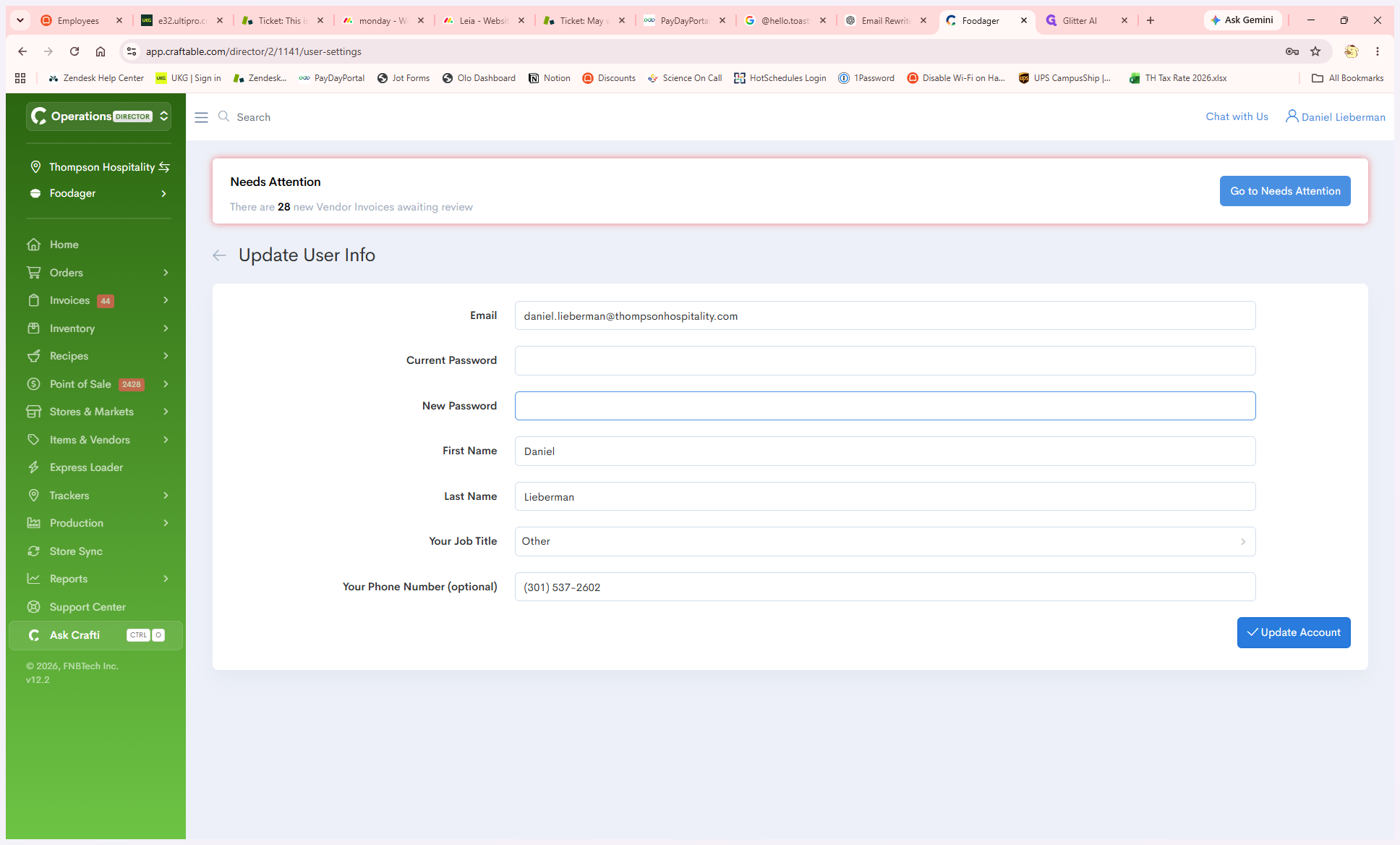
Task: Click the New Password field
Action: pyautogui.click(x=884, y=406)
